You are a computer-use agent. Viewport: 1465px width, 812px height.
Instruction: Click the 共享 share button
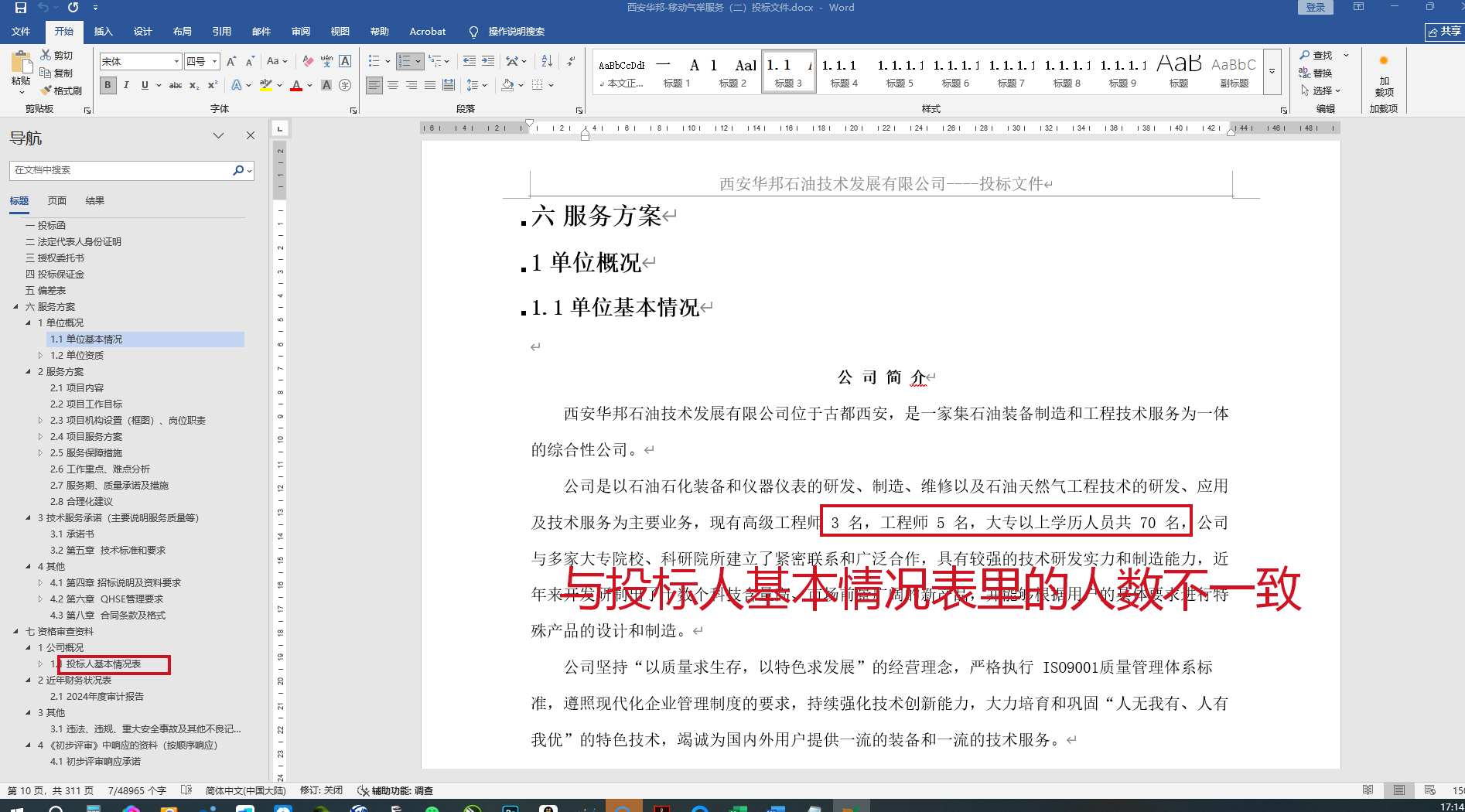1444,32
